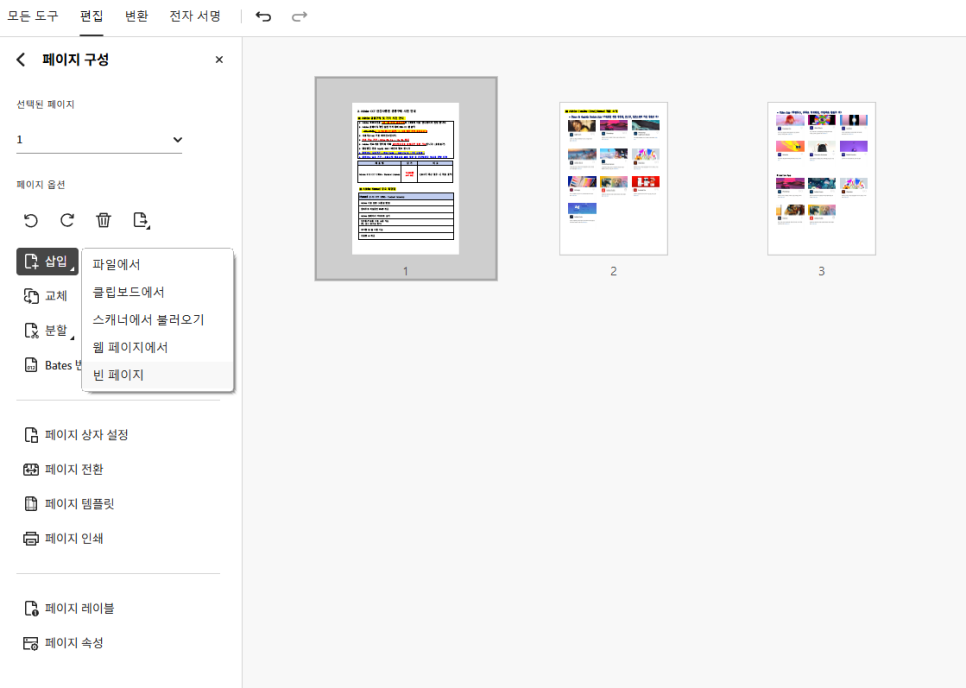The width and height of the screenshot is (966, 688).
Task: Click the 교체 replace pages button
Action: pos(46,296)
